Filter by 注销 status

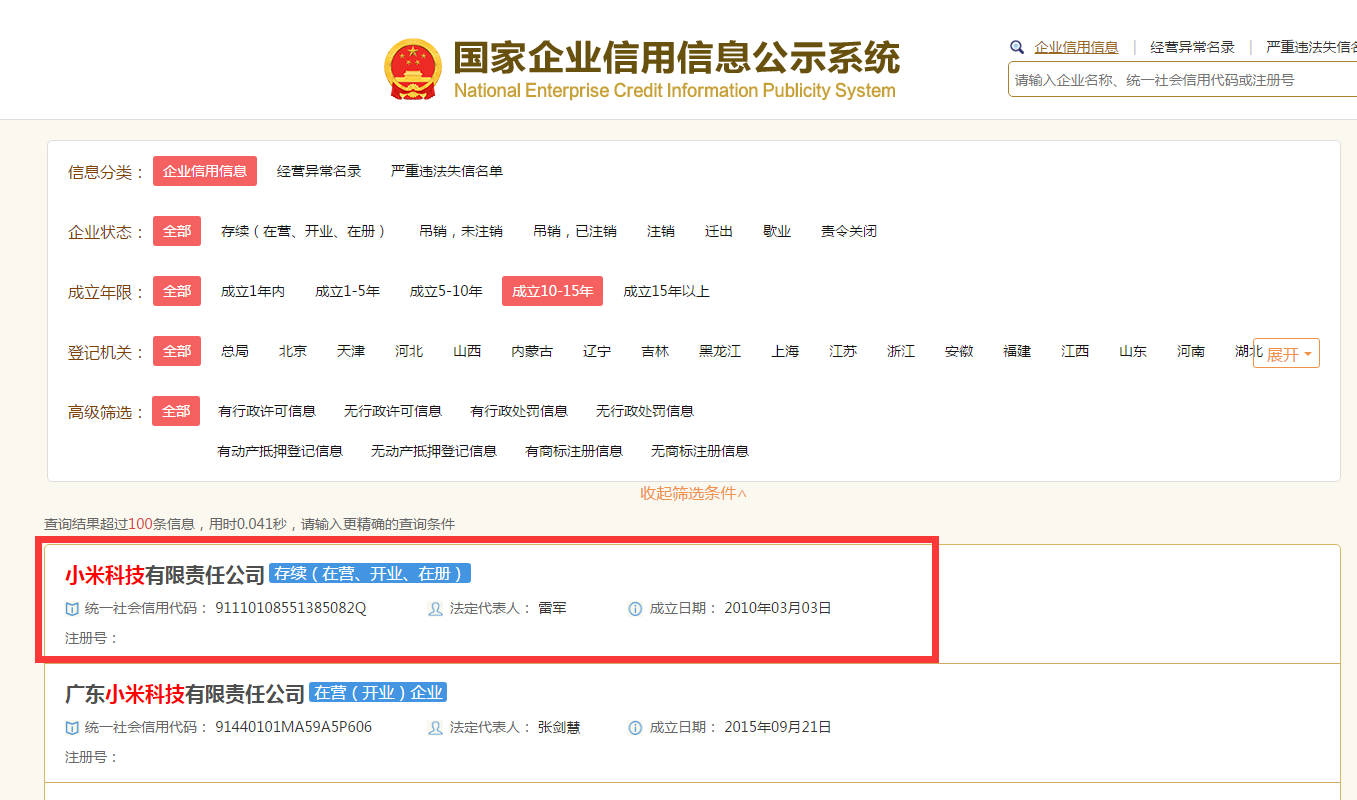click(x=661, y=231)
